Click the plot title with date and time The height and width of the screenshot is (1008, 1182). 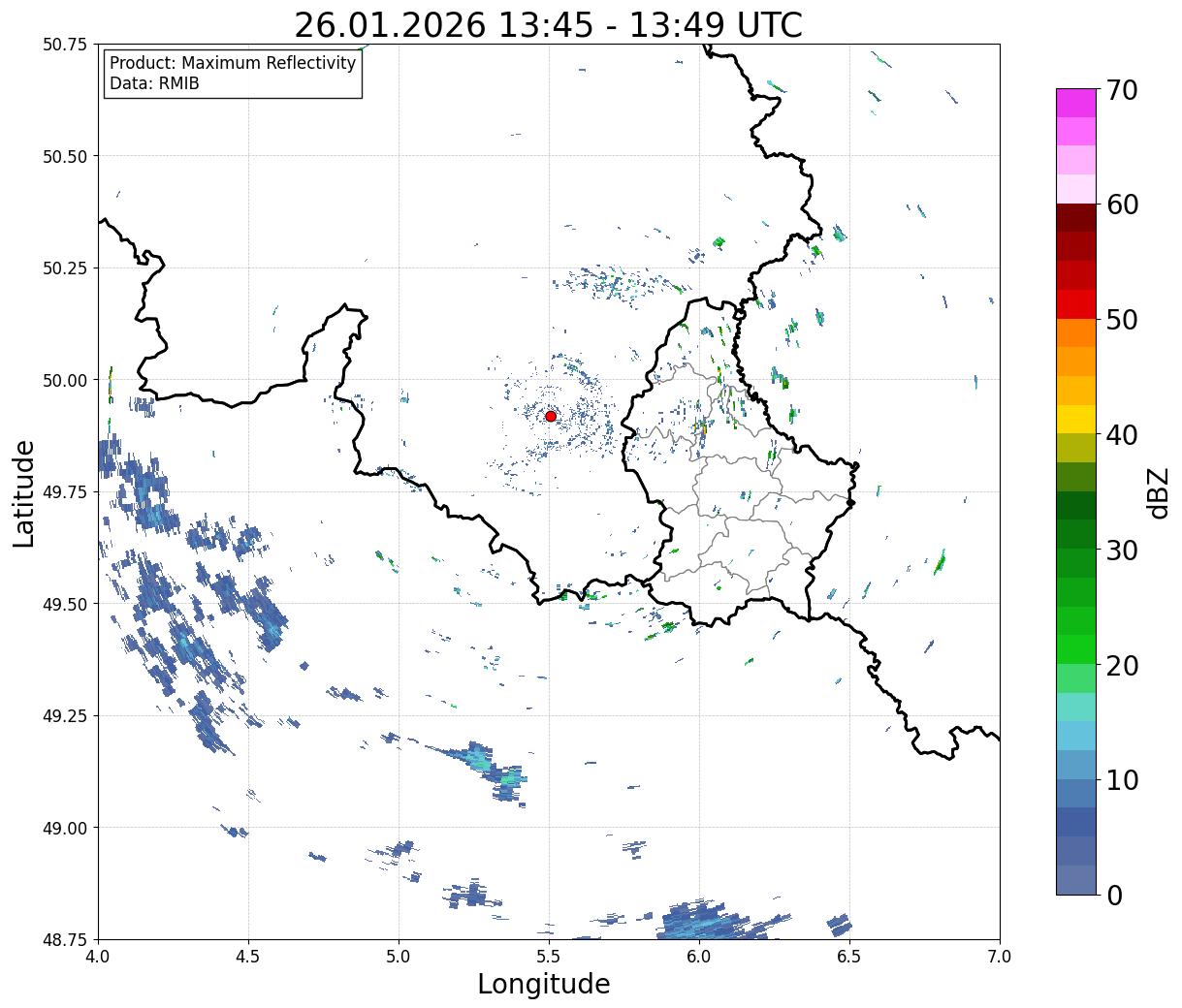pyautogui.click(x=548, y=25)
